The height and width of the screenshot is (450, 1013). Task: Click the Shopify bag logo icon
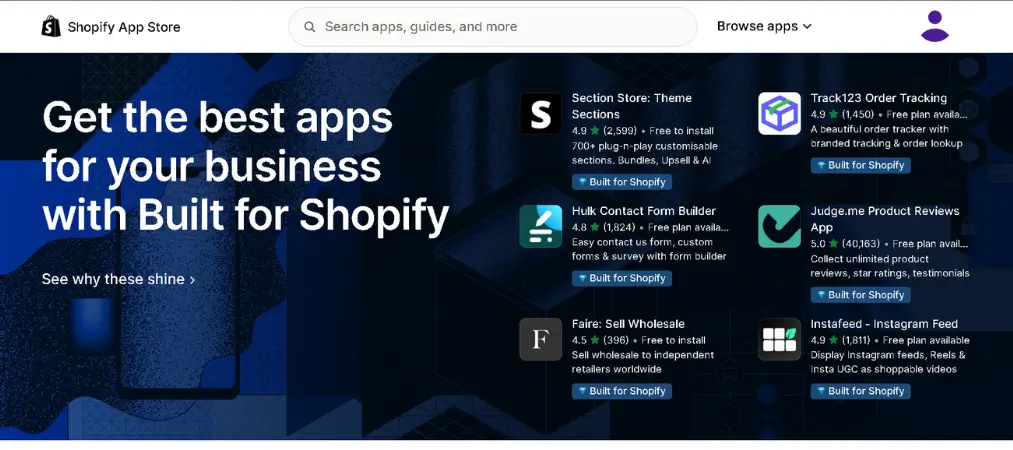tap(51, 26)
